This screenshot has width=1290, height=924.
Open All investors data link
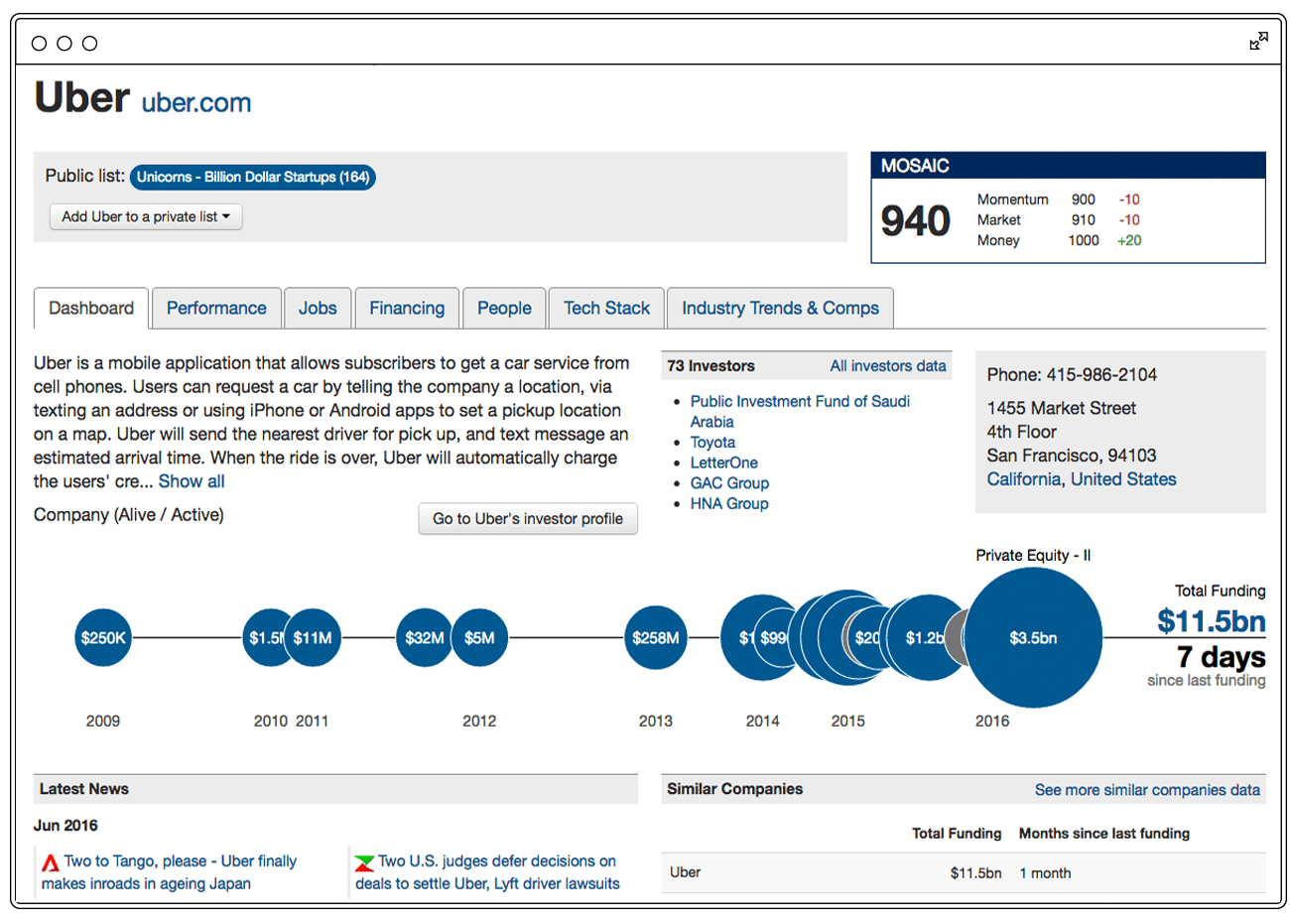click(888, 366)
